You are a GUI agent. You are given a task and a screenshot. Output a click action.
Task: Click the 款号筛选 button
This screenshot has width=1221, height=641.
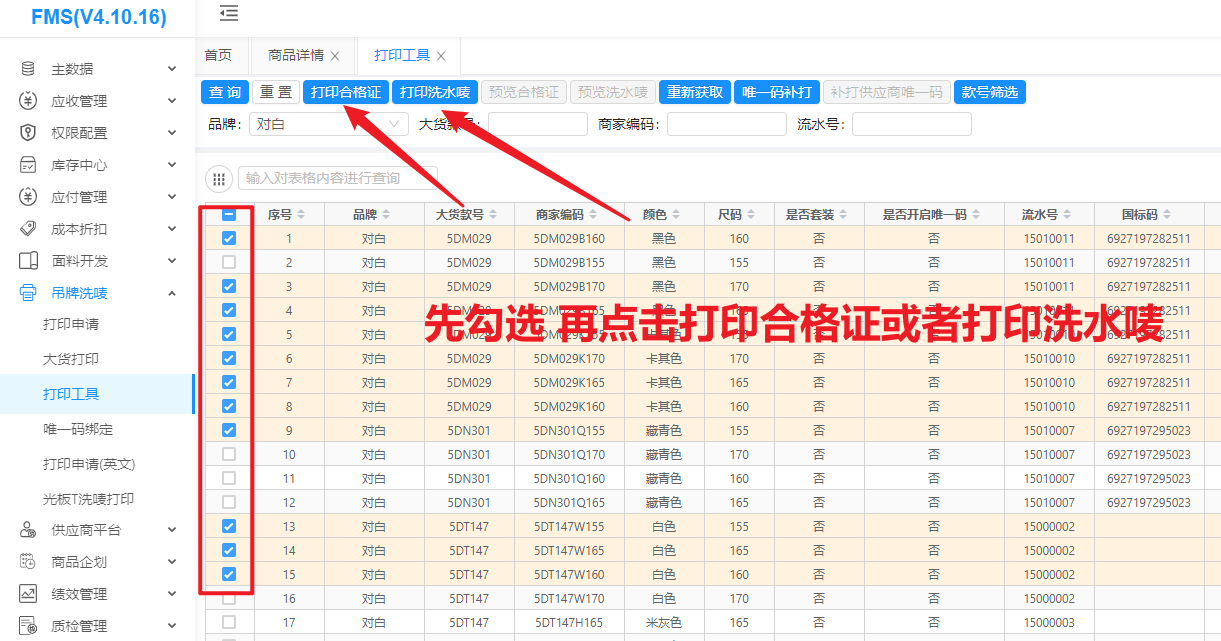(x=989, y=92)
